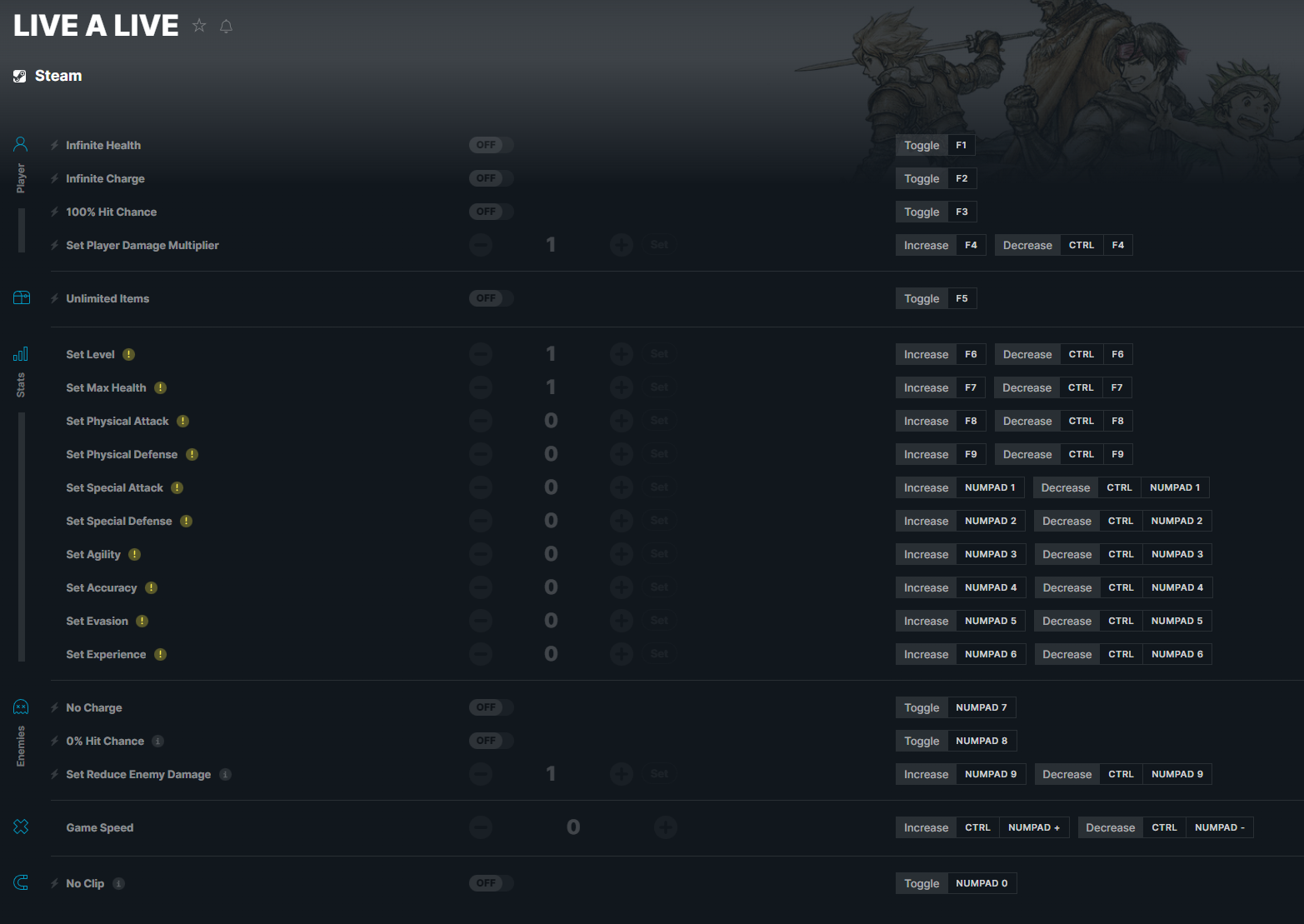This screenshot has height=924, width=1304.
Task: Increase Player Damage Multiplier with plus
Action: pyautogui.click(x=622, y=245)
